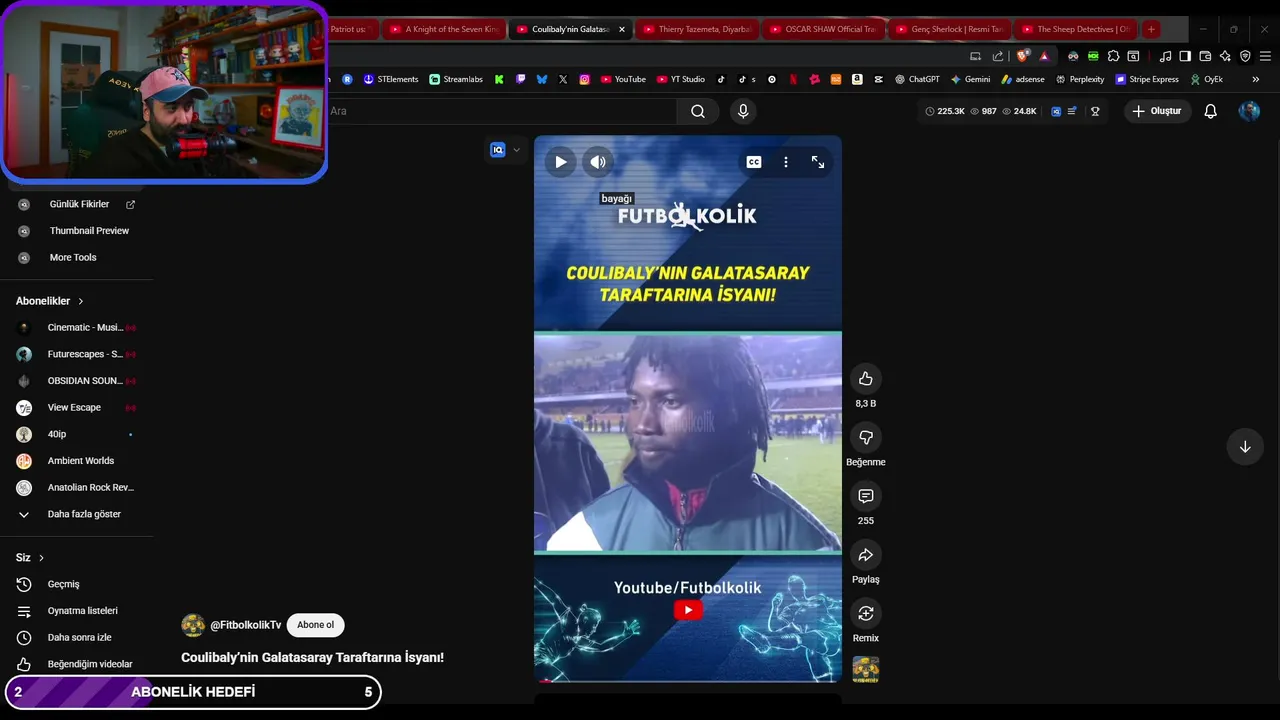Click the FitbolkolikTv channel avatar
Viewport: 1280px width, 720px height.
point(193,625)
